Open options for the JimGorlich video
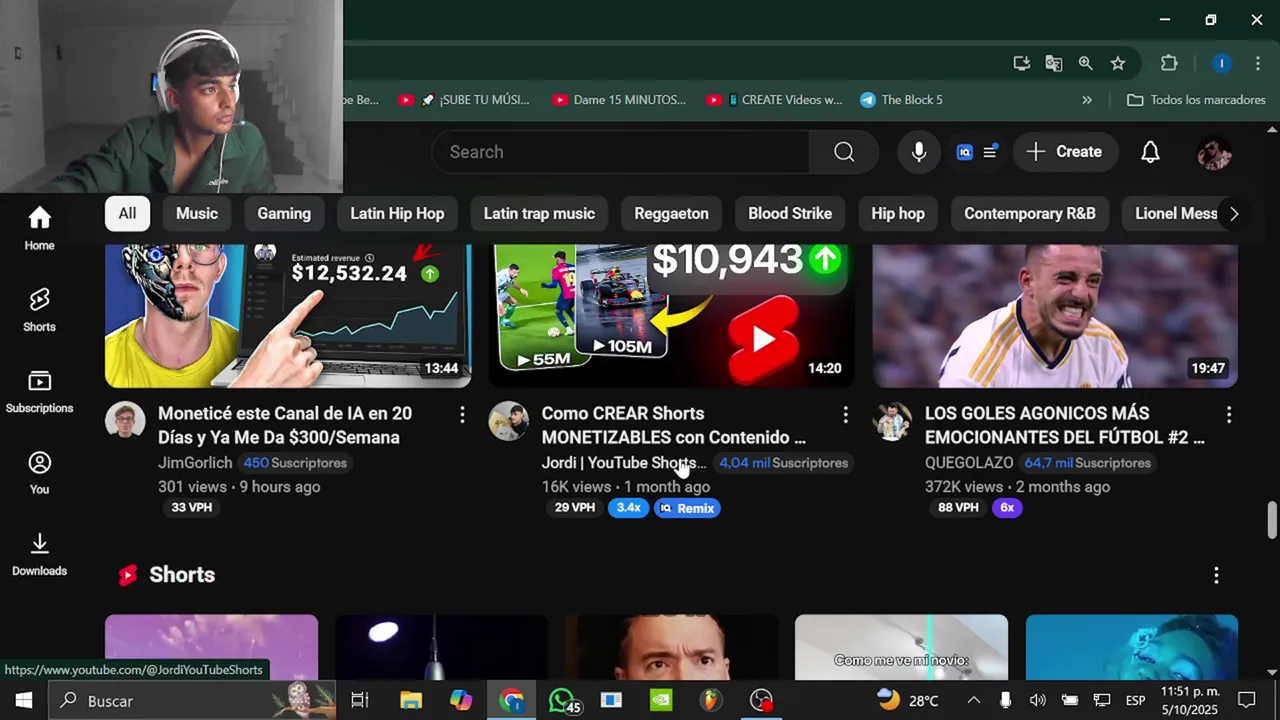The width and height of the screenshot is (1280, 720). (462, 415)
